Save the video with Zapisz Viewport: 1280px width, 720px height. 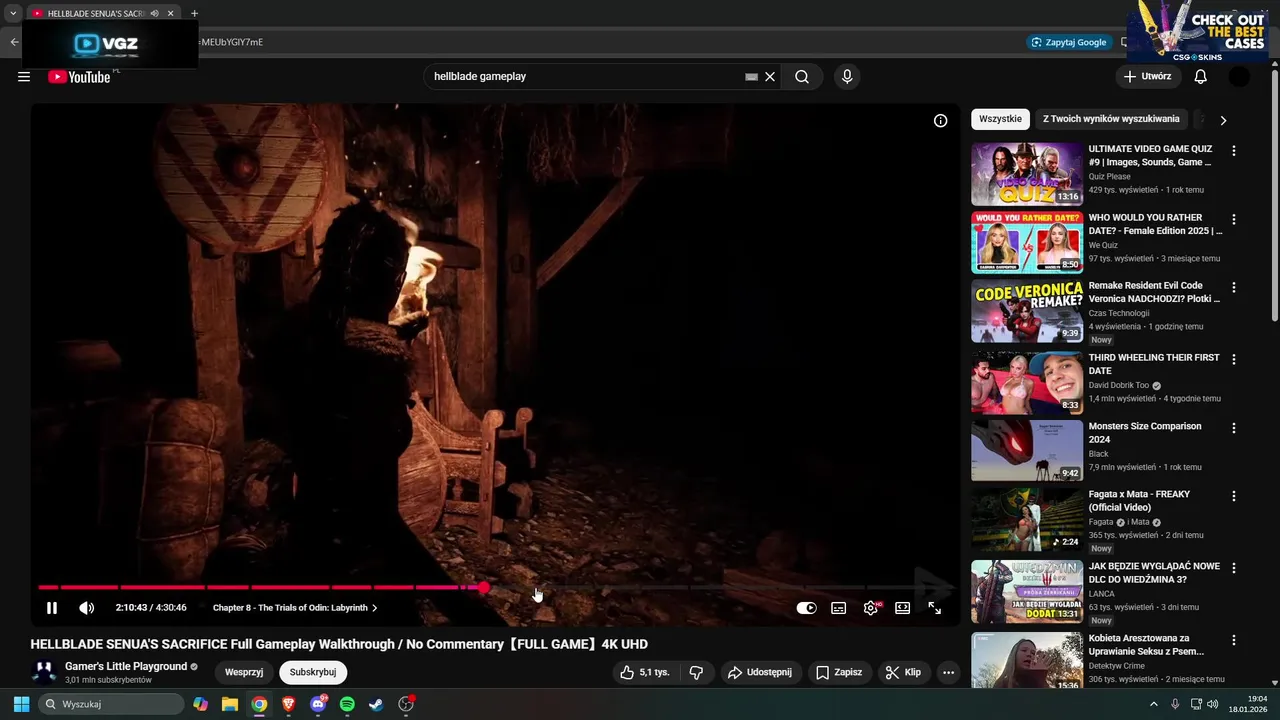pyautogui.click(x=838, y=672)
